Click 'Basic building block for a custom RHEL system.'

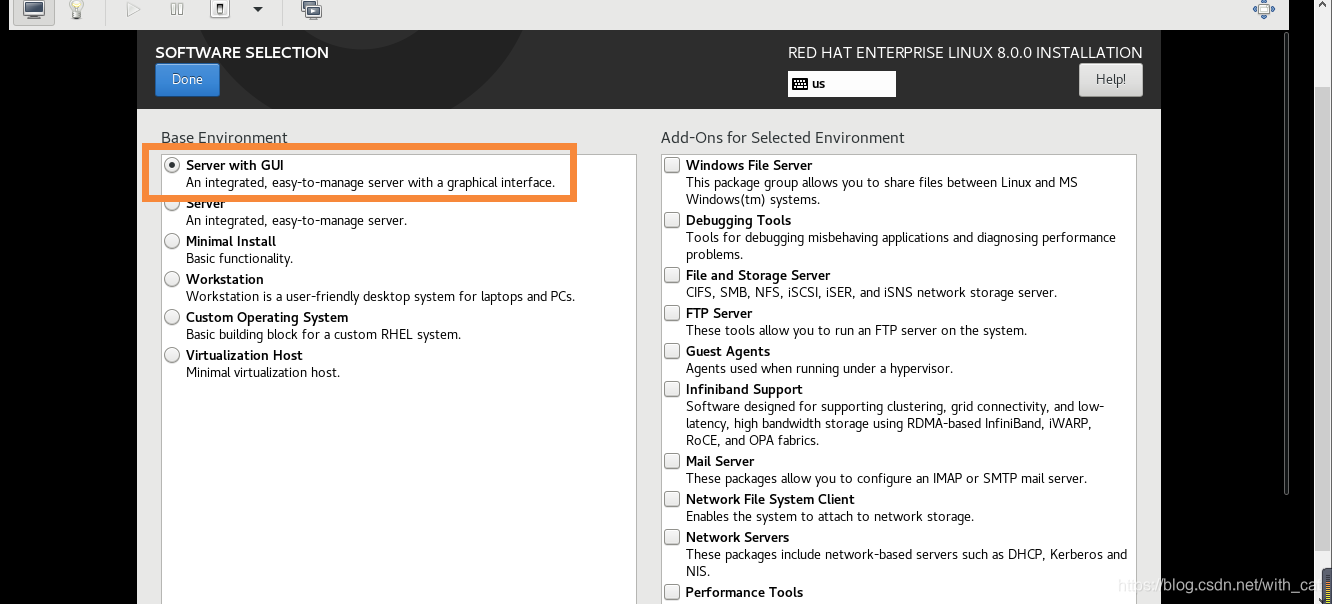tap(323, 334)
